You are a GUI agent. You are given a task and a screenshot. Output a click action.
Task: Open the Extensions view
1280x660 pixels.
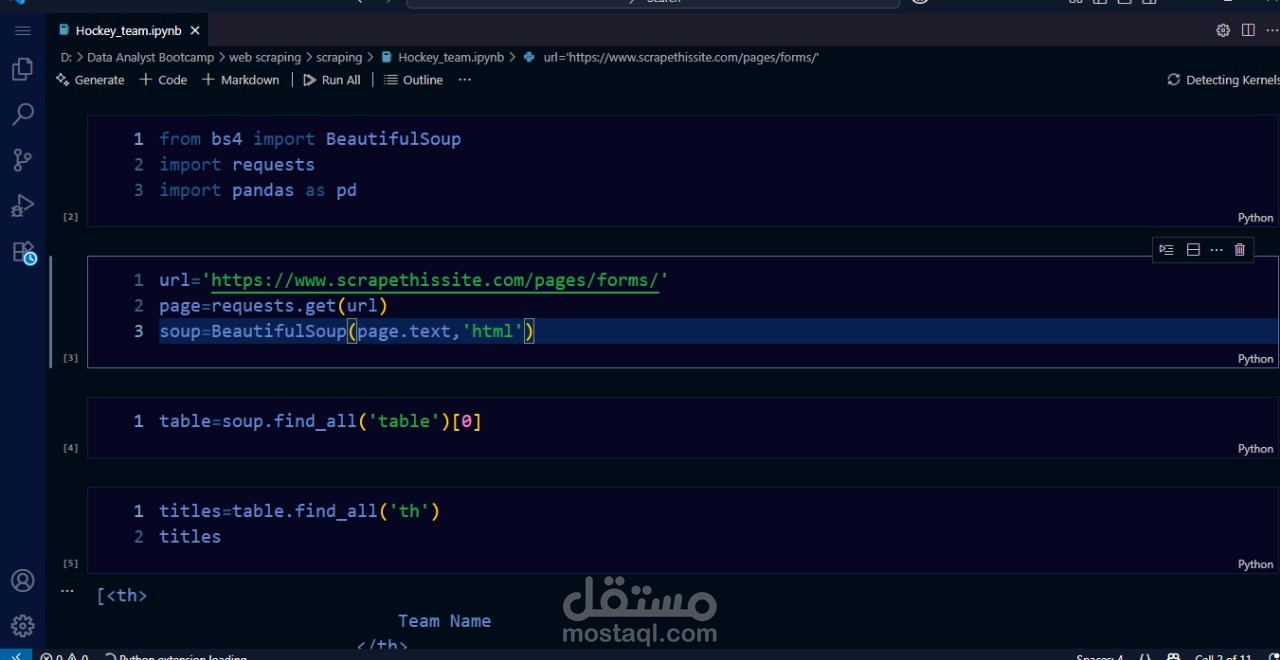click(24, 253)
